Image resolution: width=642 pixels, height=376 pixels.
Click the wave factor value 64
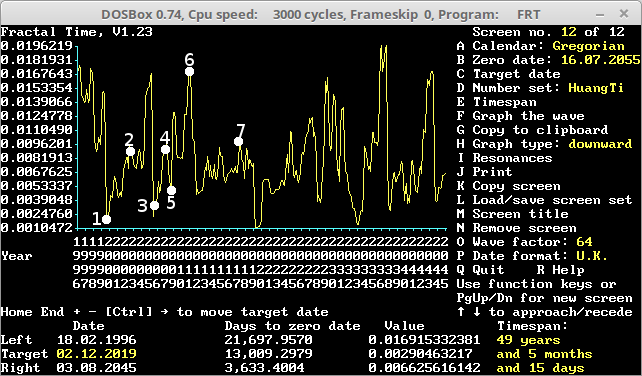(x=584, y=242)
